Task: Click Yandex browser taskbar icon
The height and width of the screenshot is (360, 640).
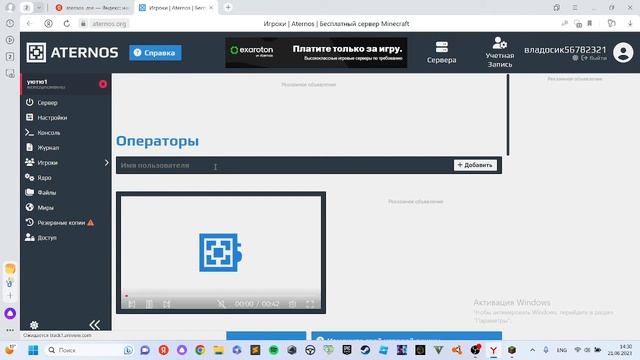Action: tap(493, 350)
